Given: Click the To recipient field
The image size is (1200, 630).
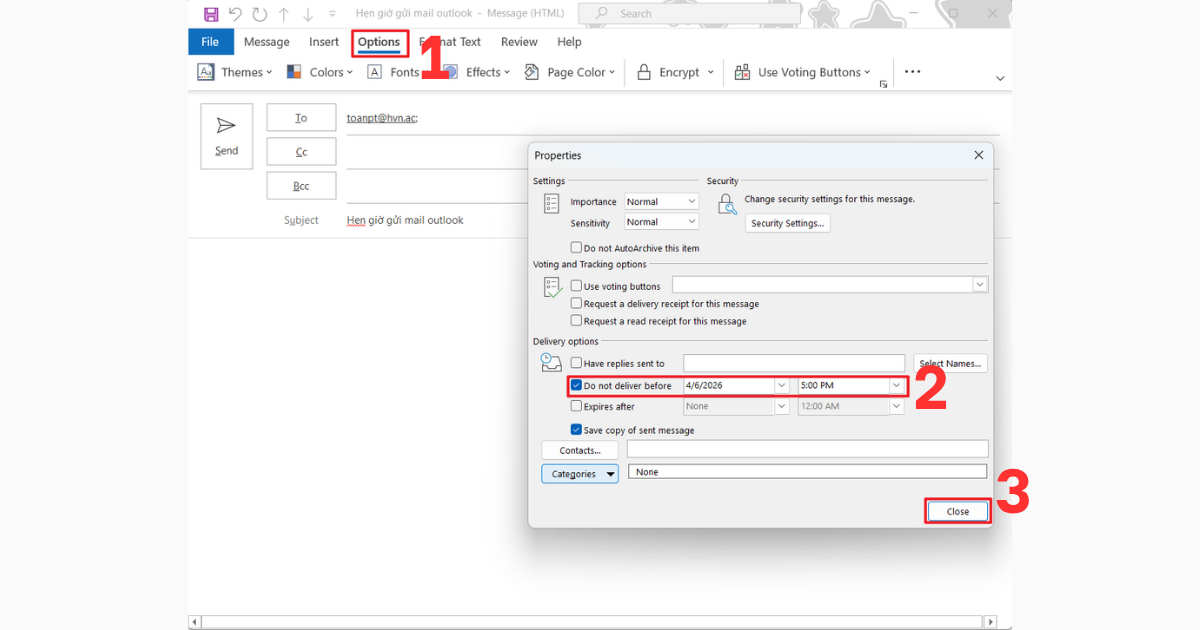Looking at the screenshot, I should pos(672,118).
